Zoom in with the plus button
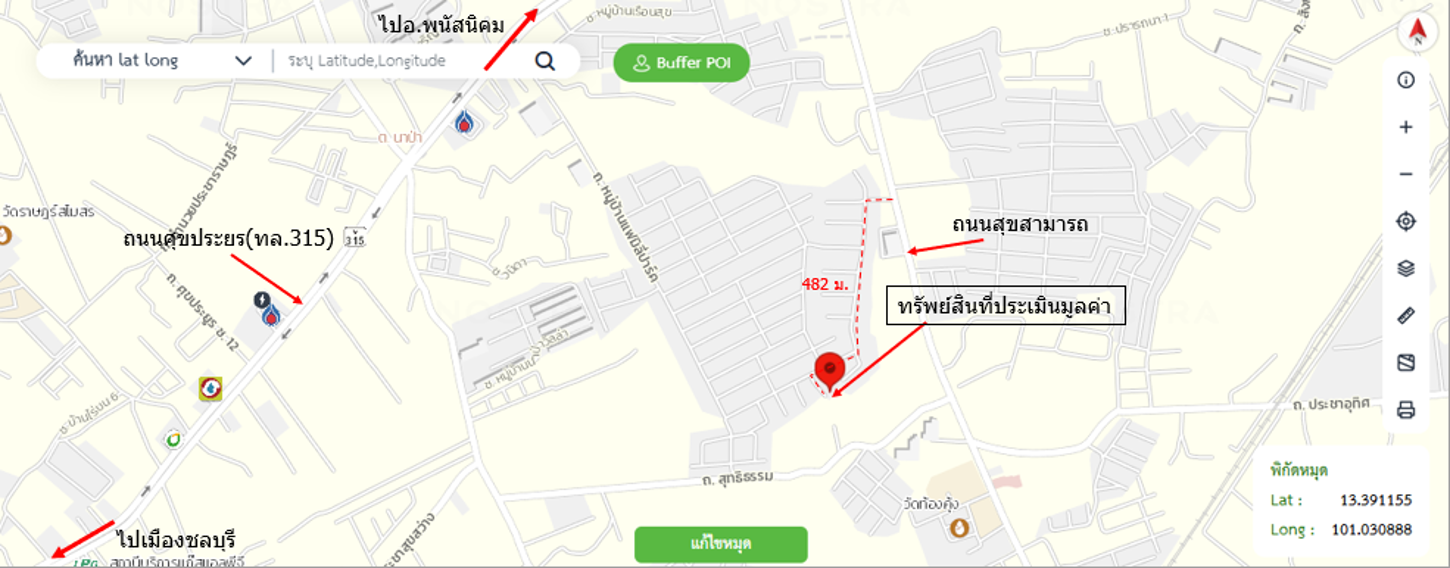 point(1406,127)
